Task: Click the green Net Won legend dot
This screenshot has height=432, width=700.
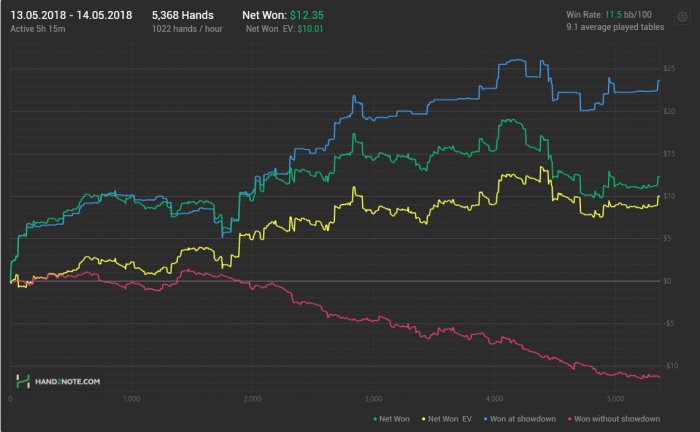Action: pos(374,417)
